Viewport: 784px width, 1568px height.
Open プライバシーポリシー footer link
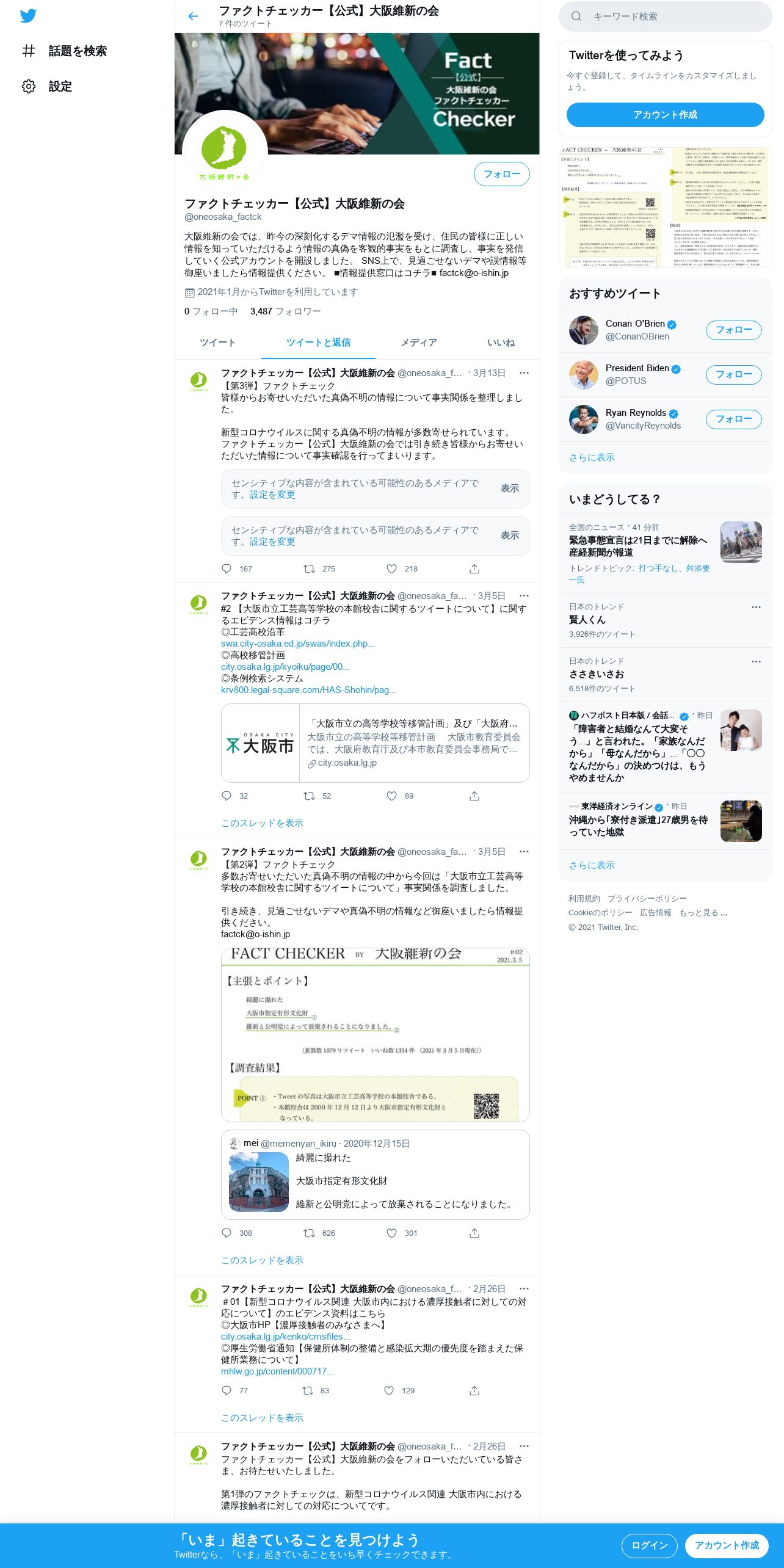tap(647, 899)
